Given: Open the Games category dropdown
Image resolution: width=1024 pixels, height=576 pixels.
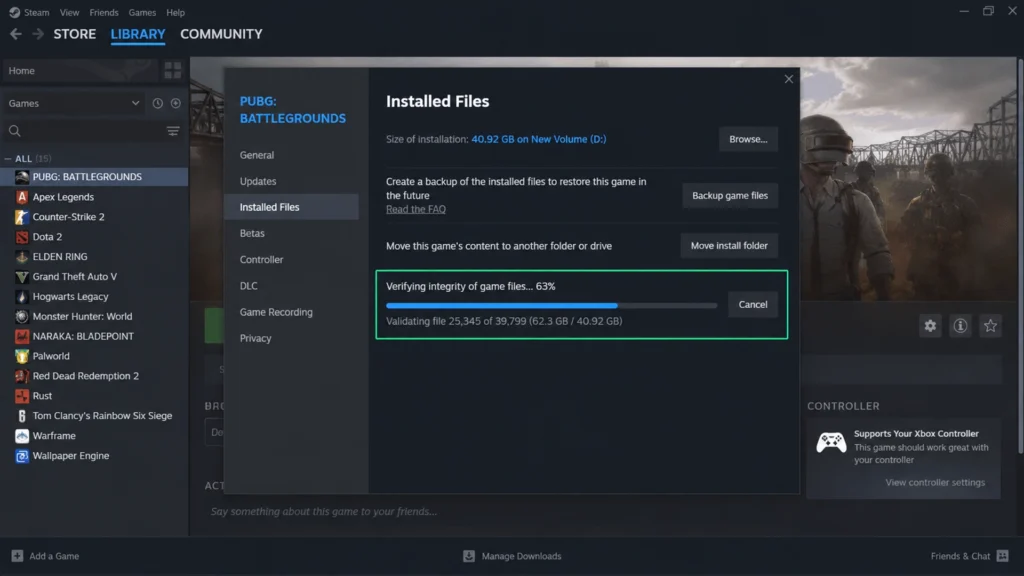Looking at the screenshot, I should tap(74, 103).
